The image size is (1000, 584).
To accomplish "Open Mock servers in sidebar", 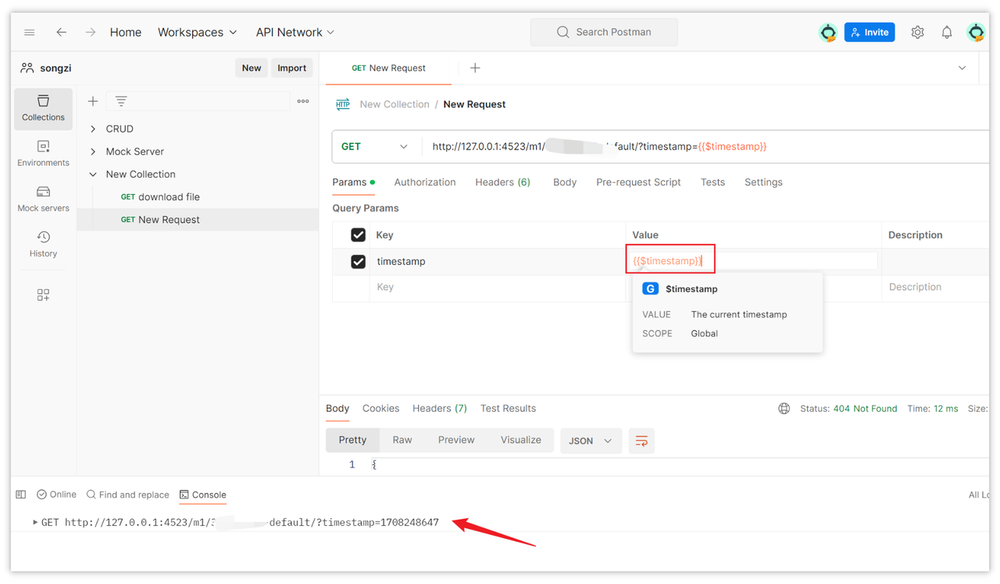I will coord(43,199).
